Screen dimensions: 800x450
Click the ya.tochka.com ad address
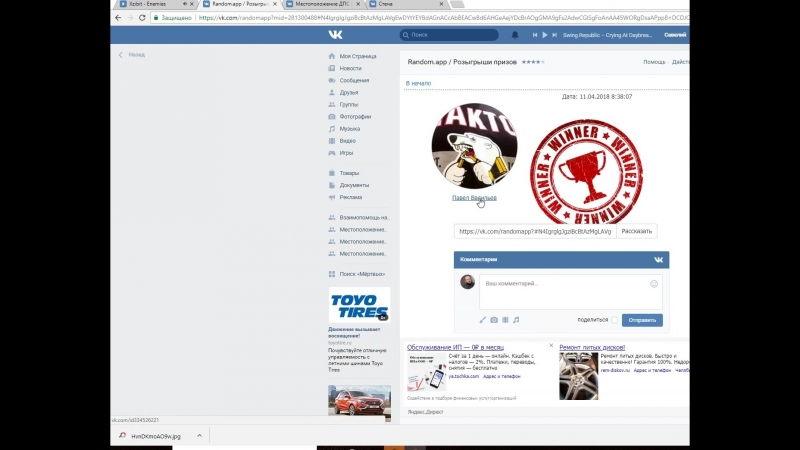pos(464,377)
